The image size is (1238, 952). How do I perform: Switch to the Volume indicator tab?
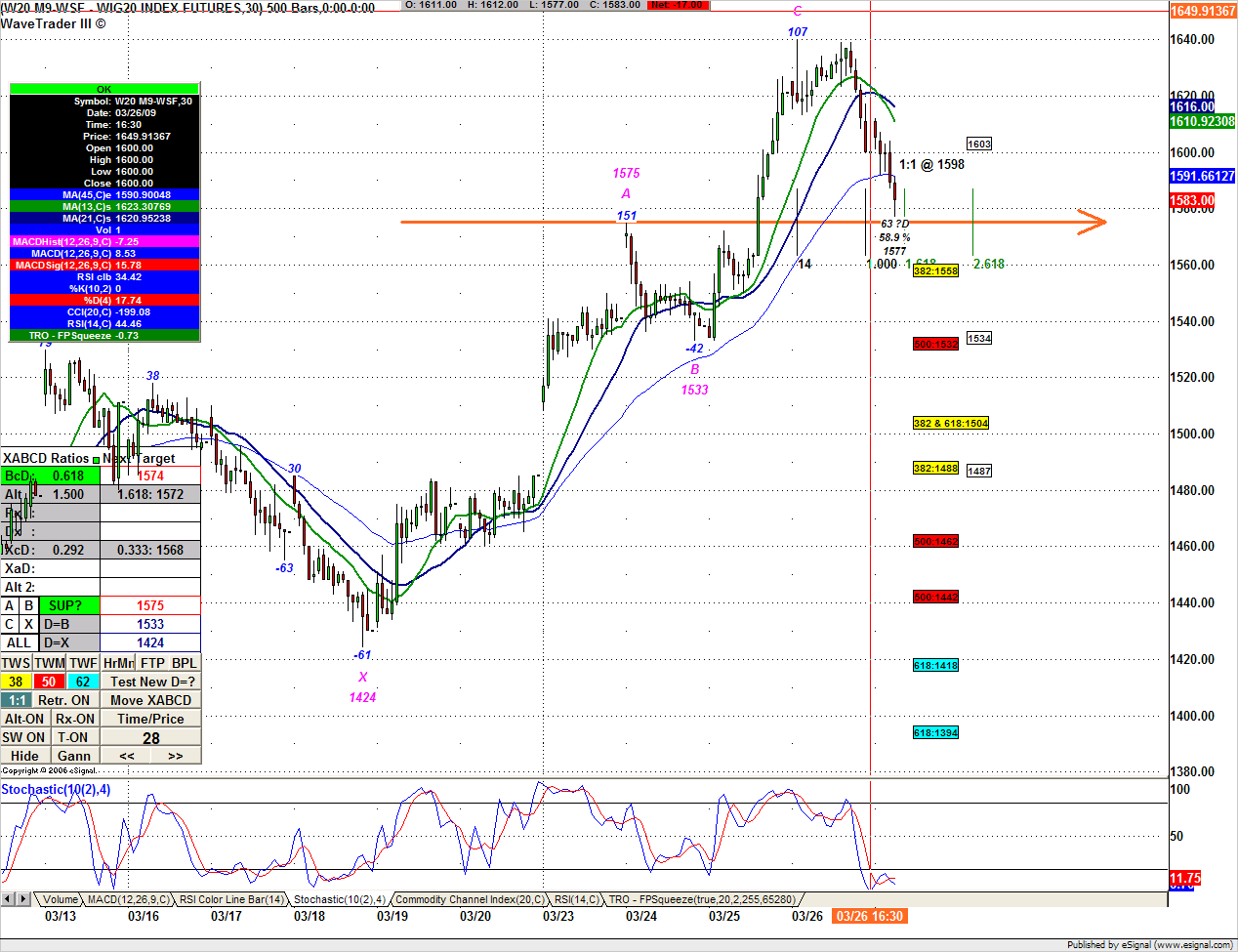[60, 899]
